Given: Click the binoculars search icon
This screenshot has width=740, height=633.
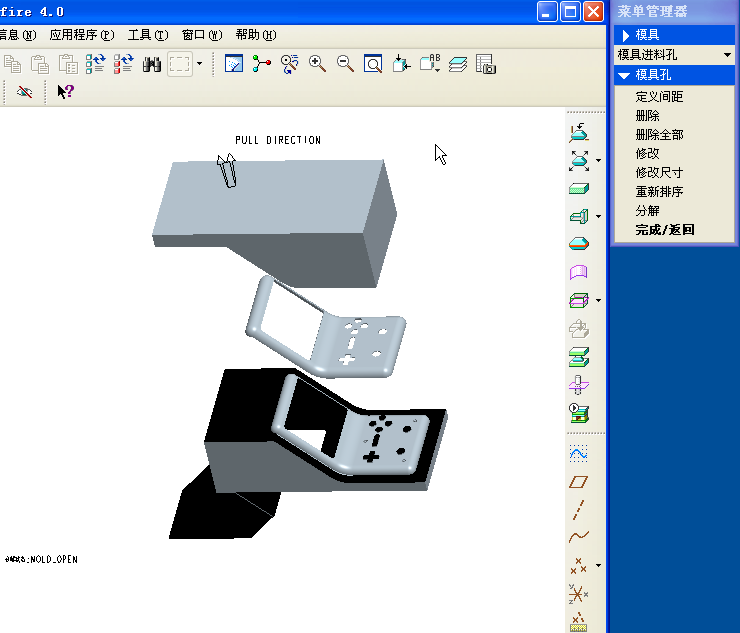Looking at the screenshot, I should 152,64.
